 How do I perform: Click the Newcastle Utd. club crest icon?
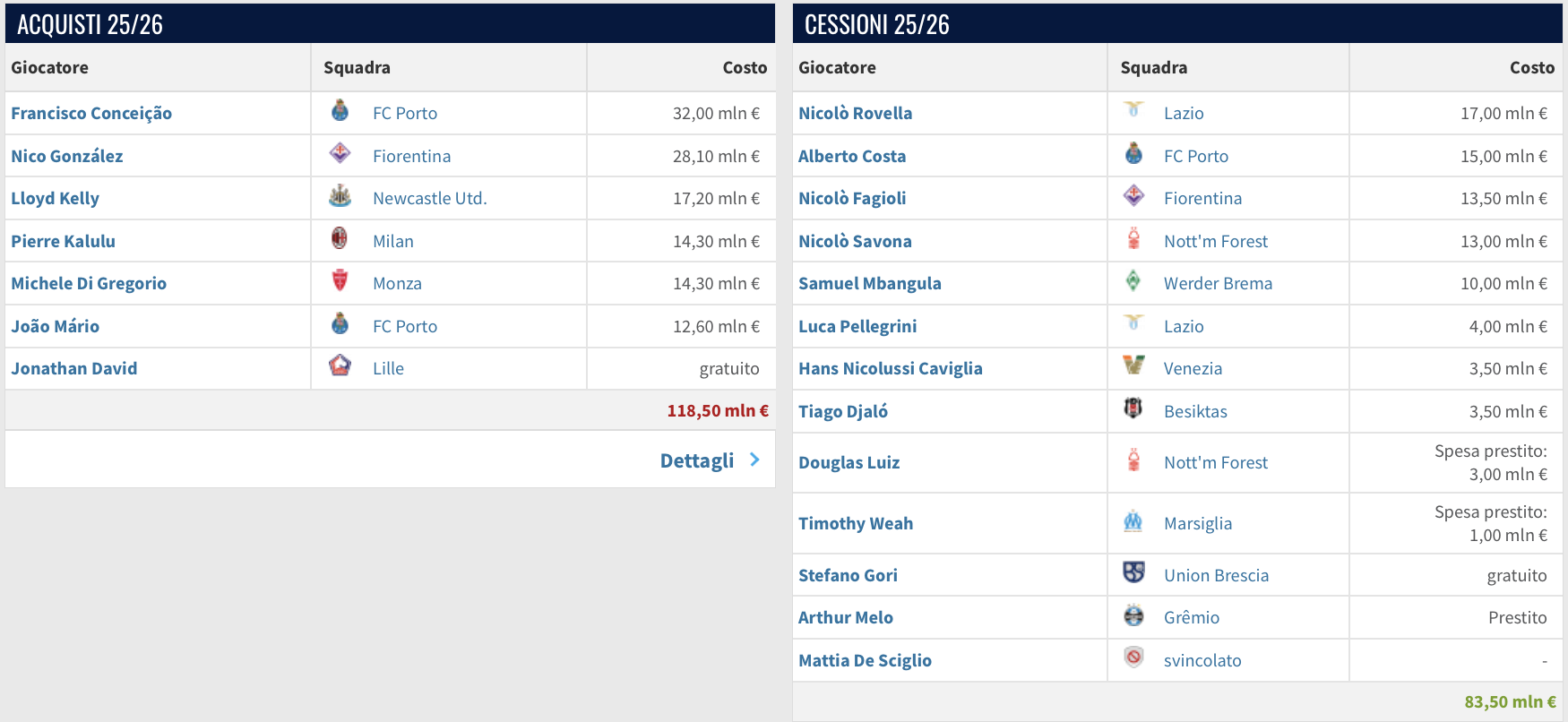tap(340, 196)
